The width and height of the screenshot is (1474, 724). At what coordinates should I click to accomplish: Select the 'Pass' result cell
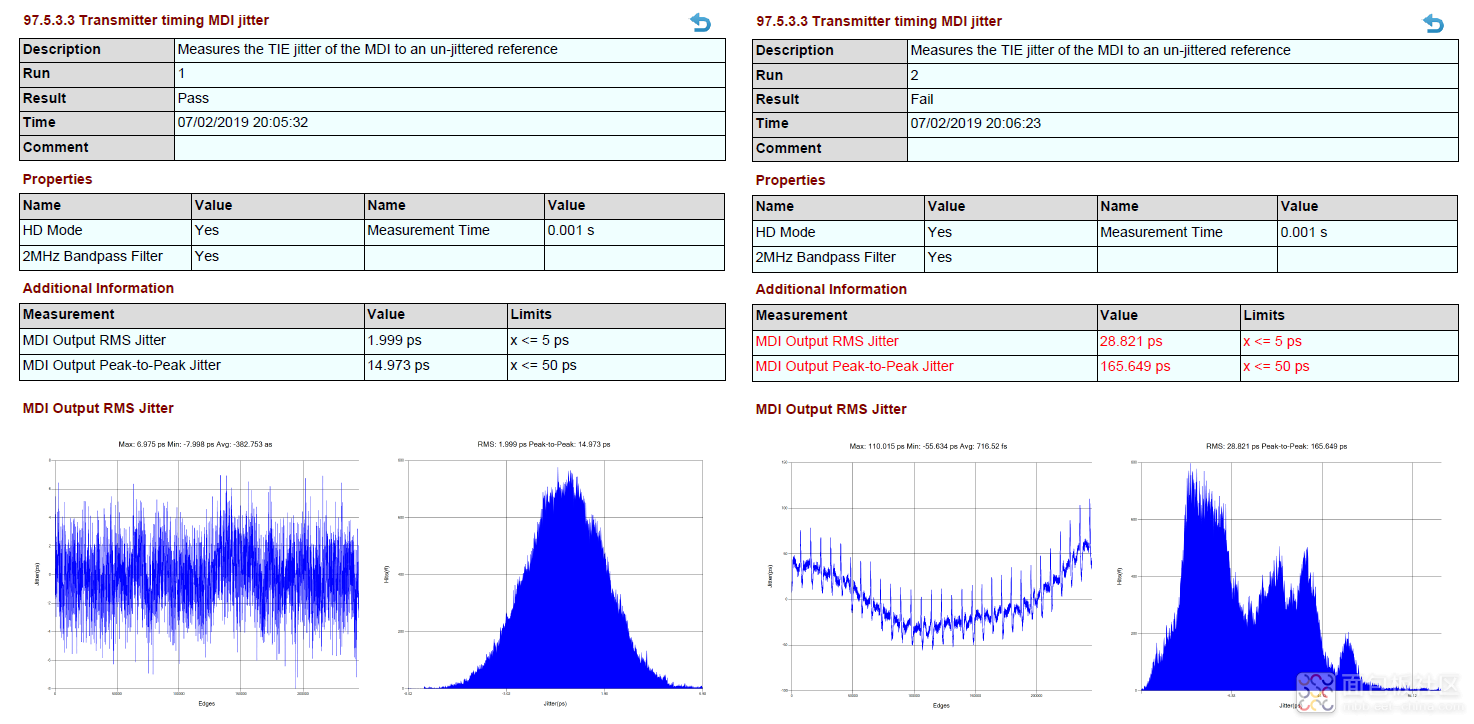click(450, 98)
